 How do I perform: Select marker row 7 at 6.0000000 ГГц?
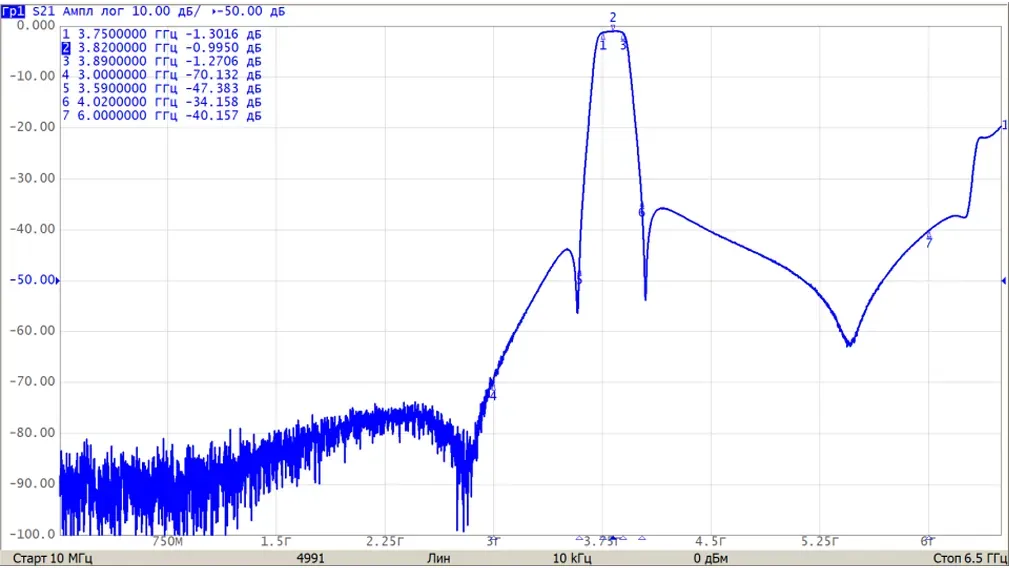(162, 115)
